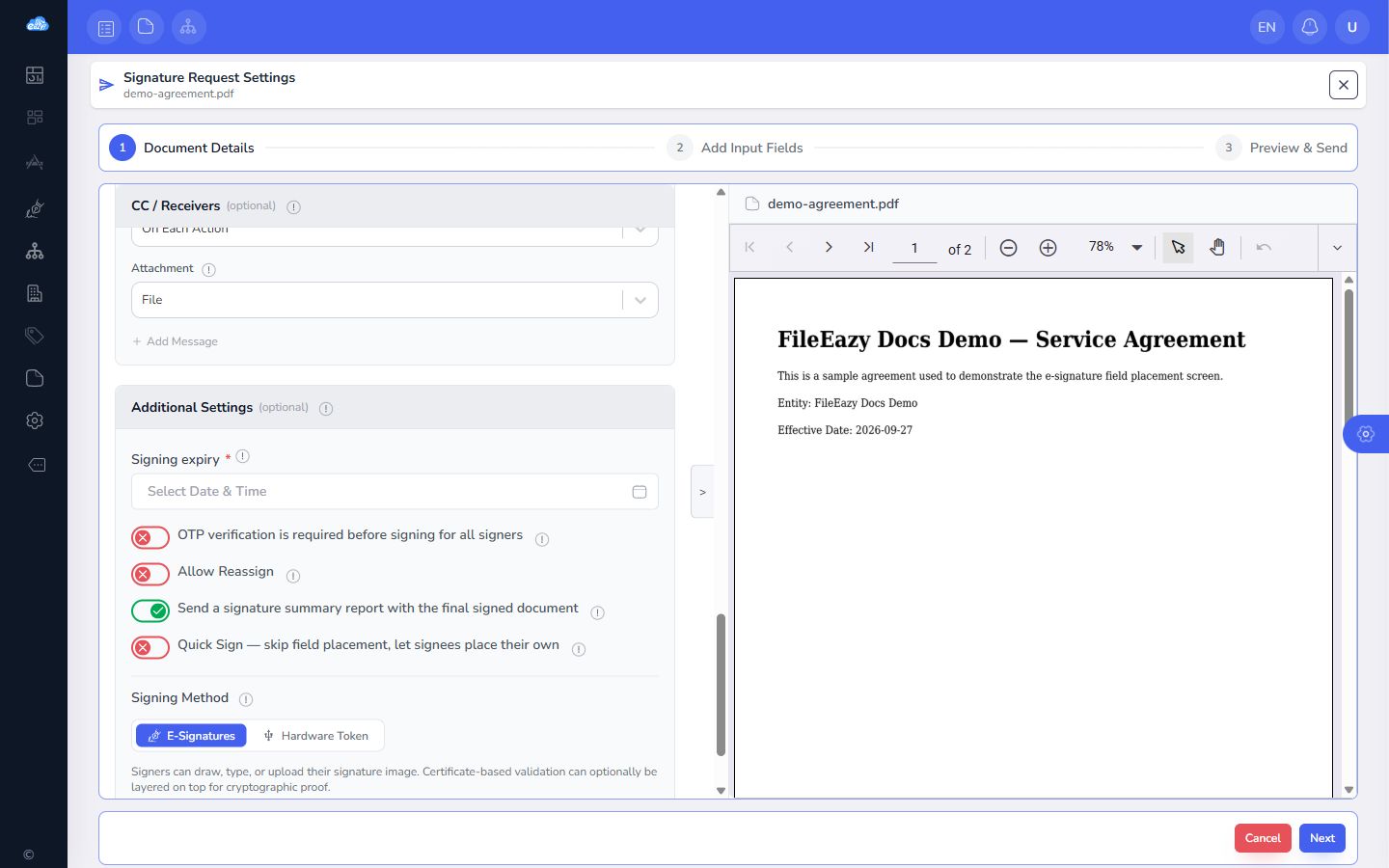
Task: Click info icon next to Attachment
Action: click(209, 270)
